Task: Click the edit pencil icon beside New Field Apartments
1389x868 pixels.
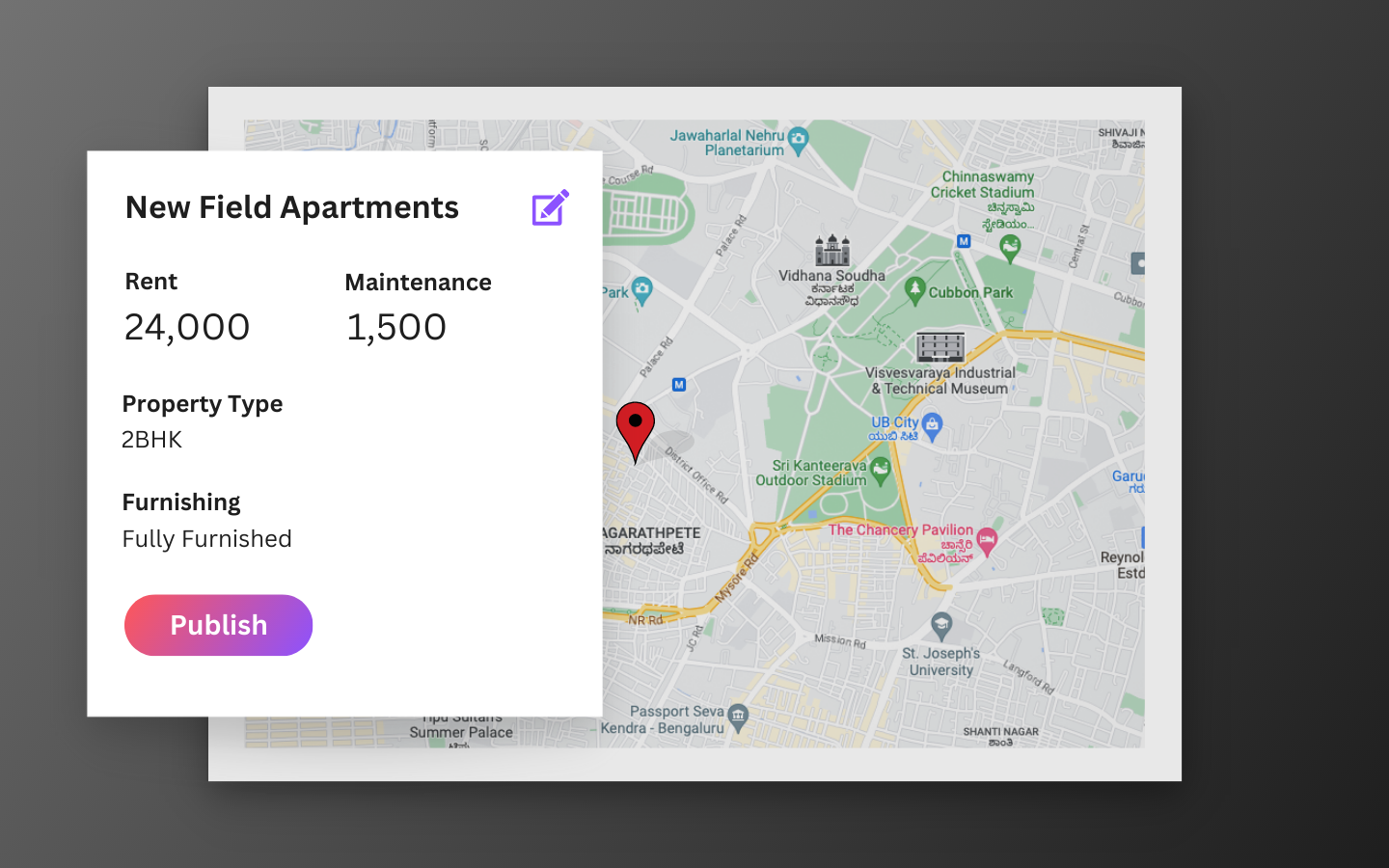Action: pos(551,208)
